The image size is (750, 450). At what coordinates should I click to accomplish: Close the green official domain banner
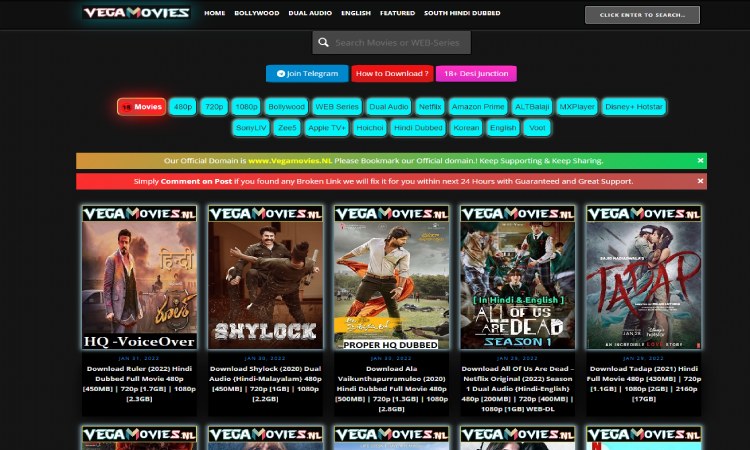tap(700, 161)
